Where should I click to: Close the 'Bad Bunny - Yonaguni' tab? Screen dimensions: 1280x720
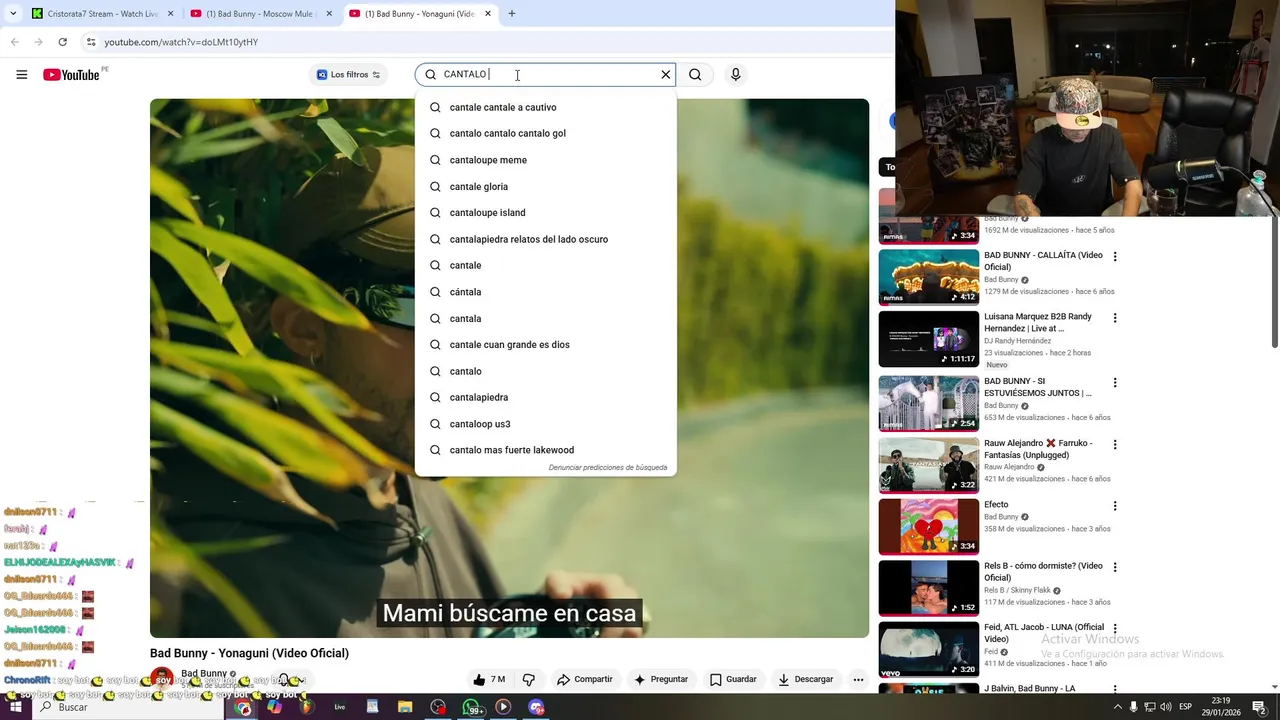(487, 14)
